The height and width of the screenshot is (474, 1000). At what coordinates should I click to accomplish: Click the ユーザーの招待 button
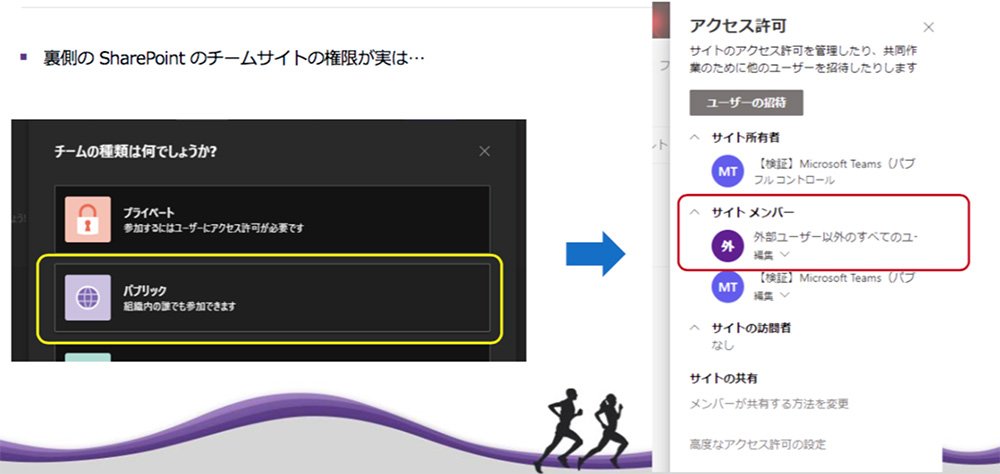(x=746, y=103)
